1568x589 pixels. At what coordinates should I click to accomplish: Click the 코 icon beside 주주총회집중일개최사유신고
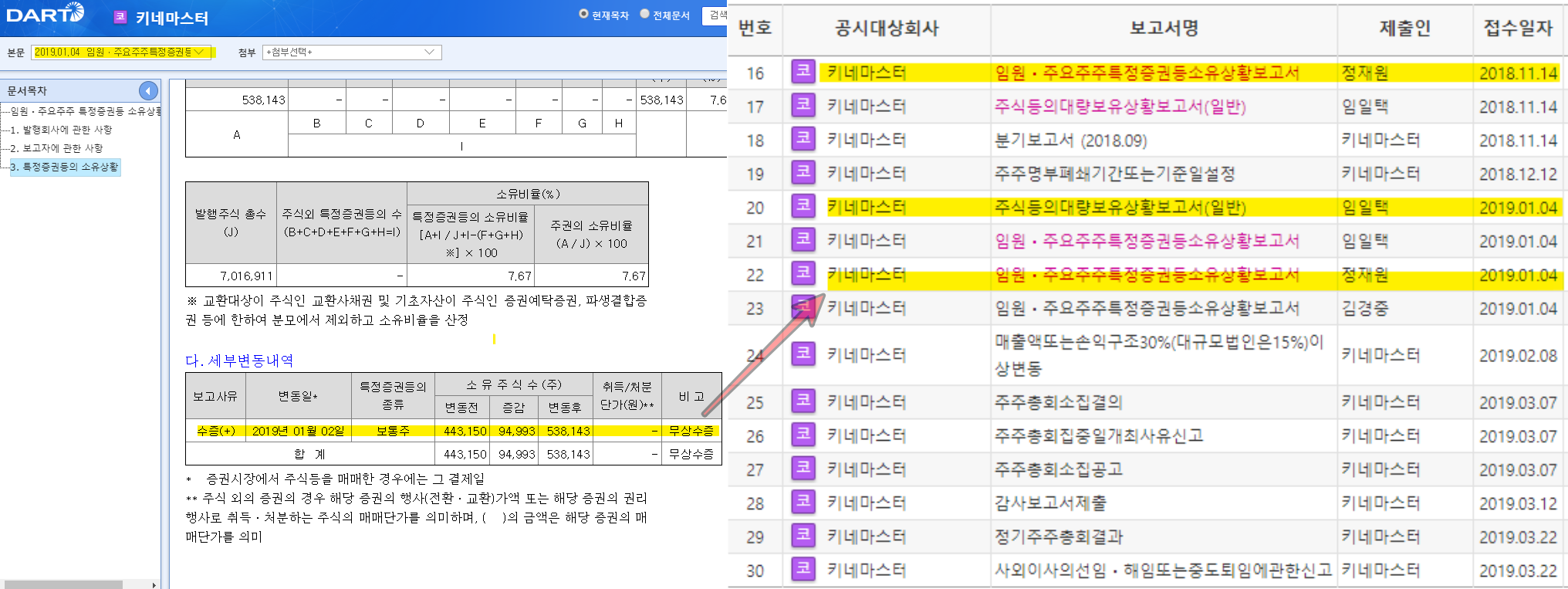click(x=803, y=435)
